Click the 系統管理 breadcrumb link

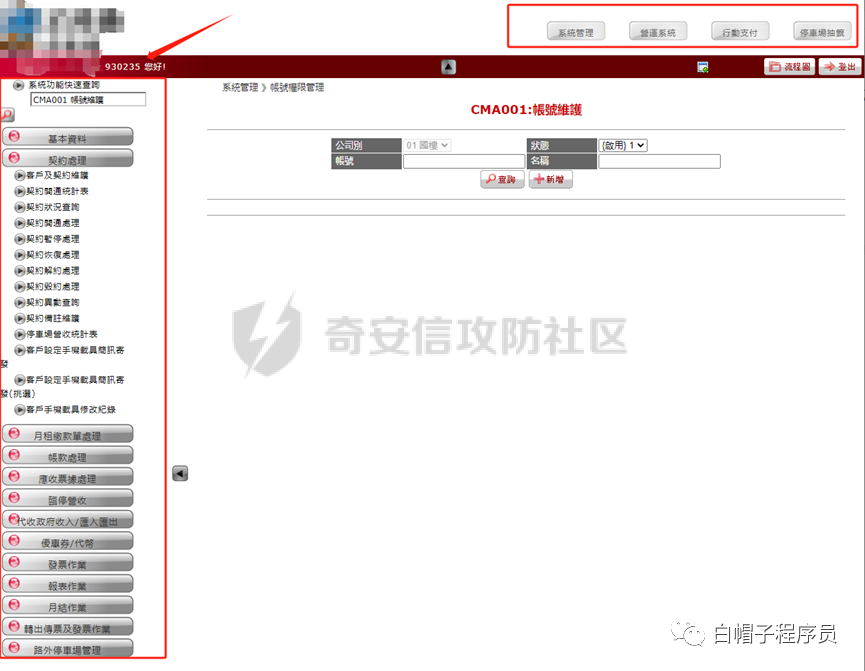coord(240,87)
